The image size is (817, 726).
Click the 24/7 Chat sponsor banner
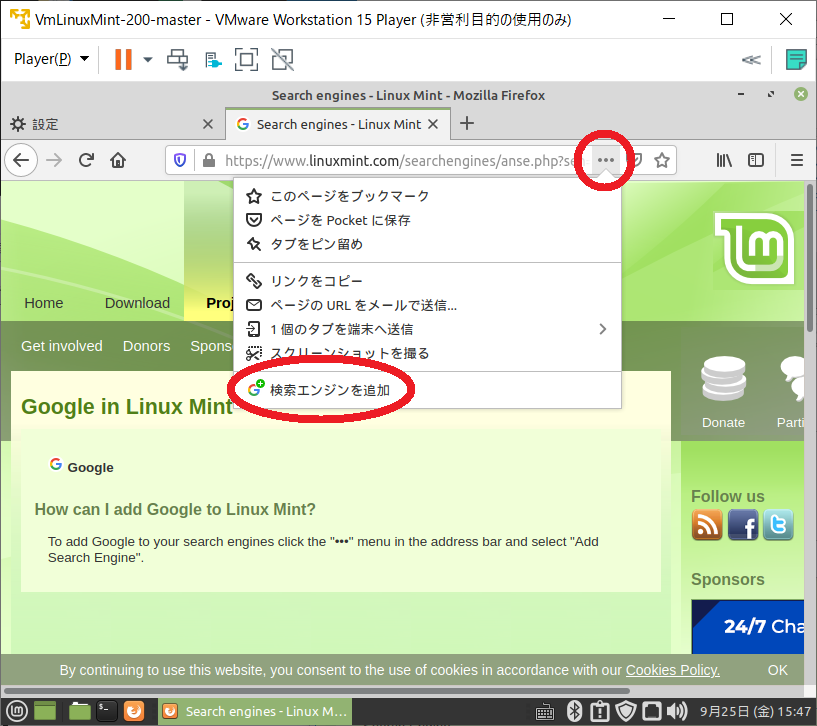coord(748,626)
